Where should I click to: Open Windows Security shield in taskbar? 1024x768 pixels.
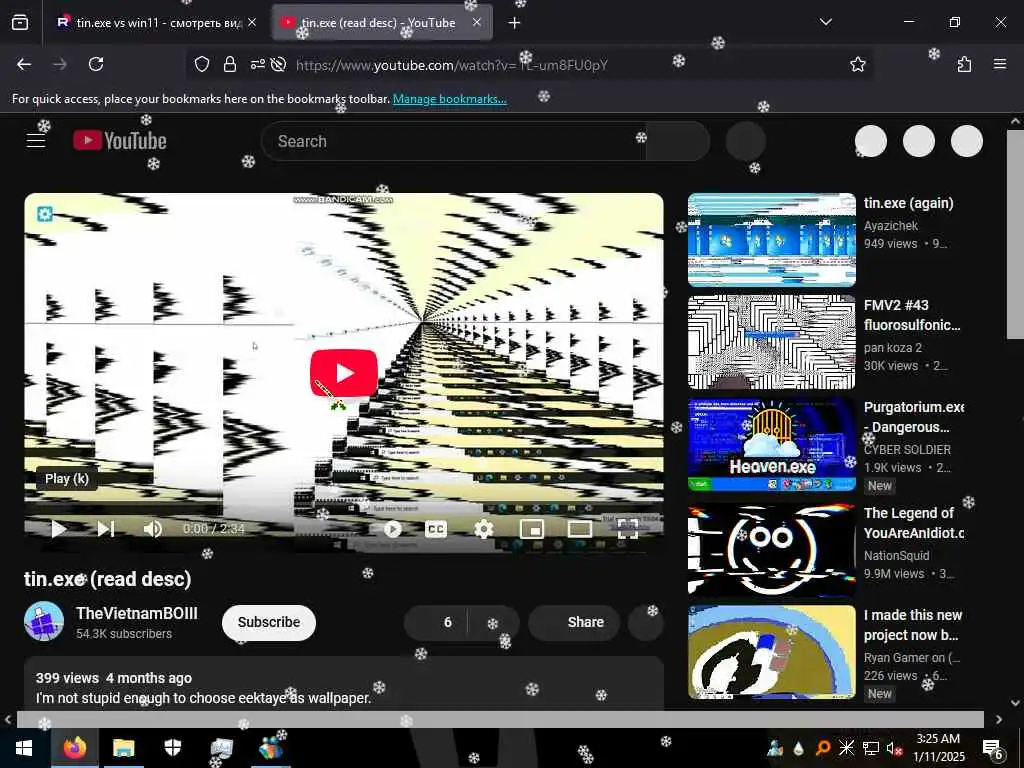point(172,748)
